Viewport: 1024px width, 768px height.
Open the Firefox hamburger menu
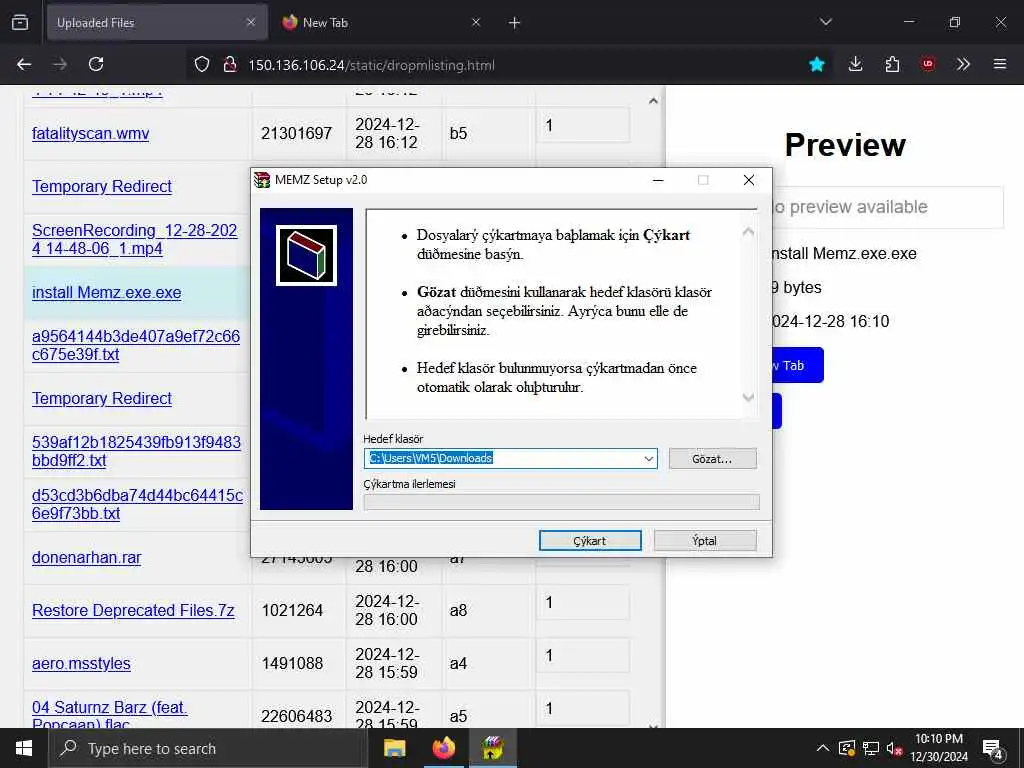[999, 64]
